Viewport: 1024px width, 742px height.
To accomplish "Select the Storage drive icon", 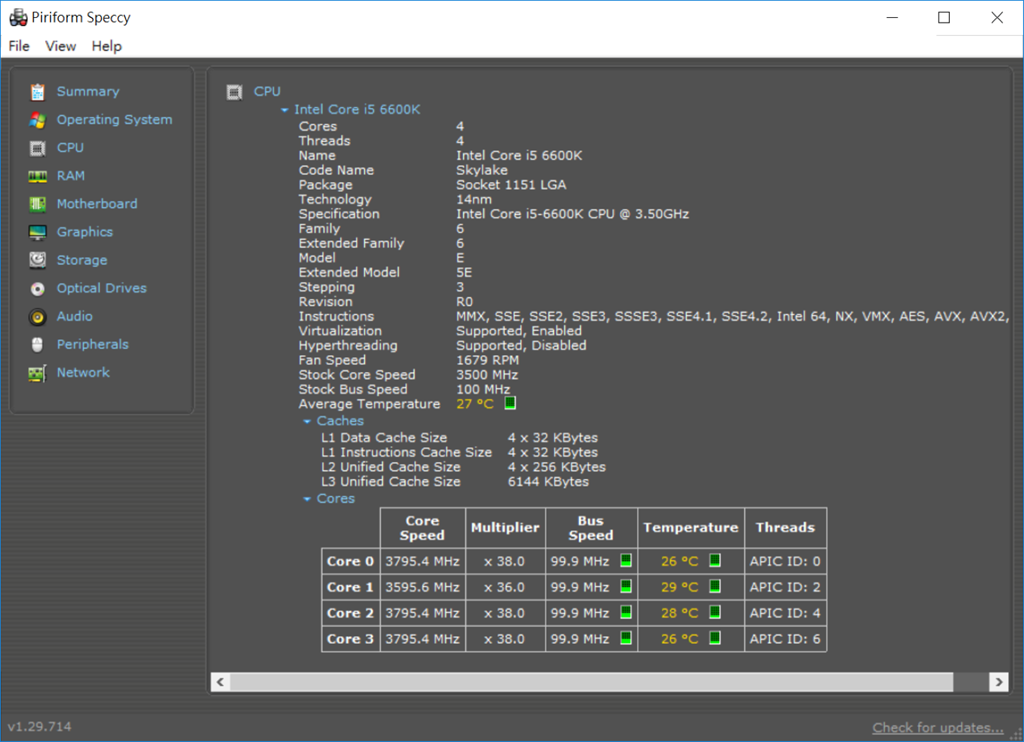I will tap(38, 260).
